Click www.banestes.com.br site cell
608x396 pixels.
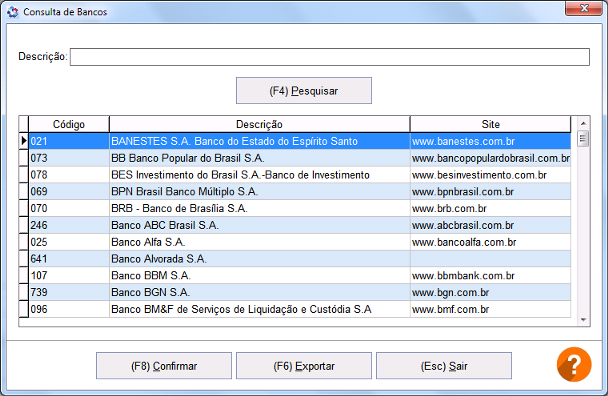491,141
